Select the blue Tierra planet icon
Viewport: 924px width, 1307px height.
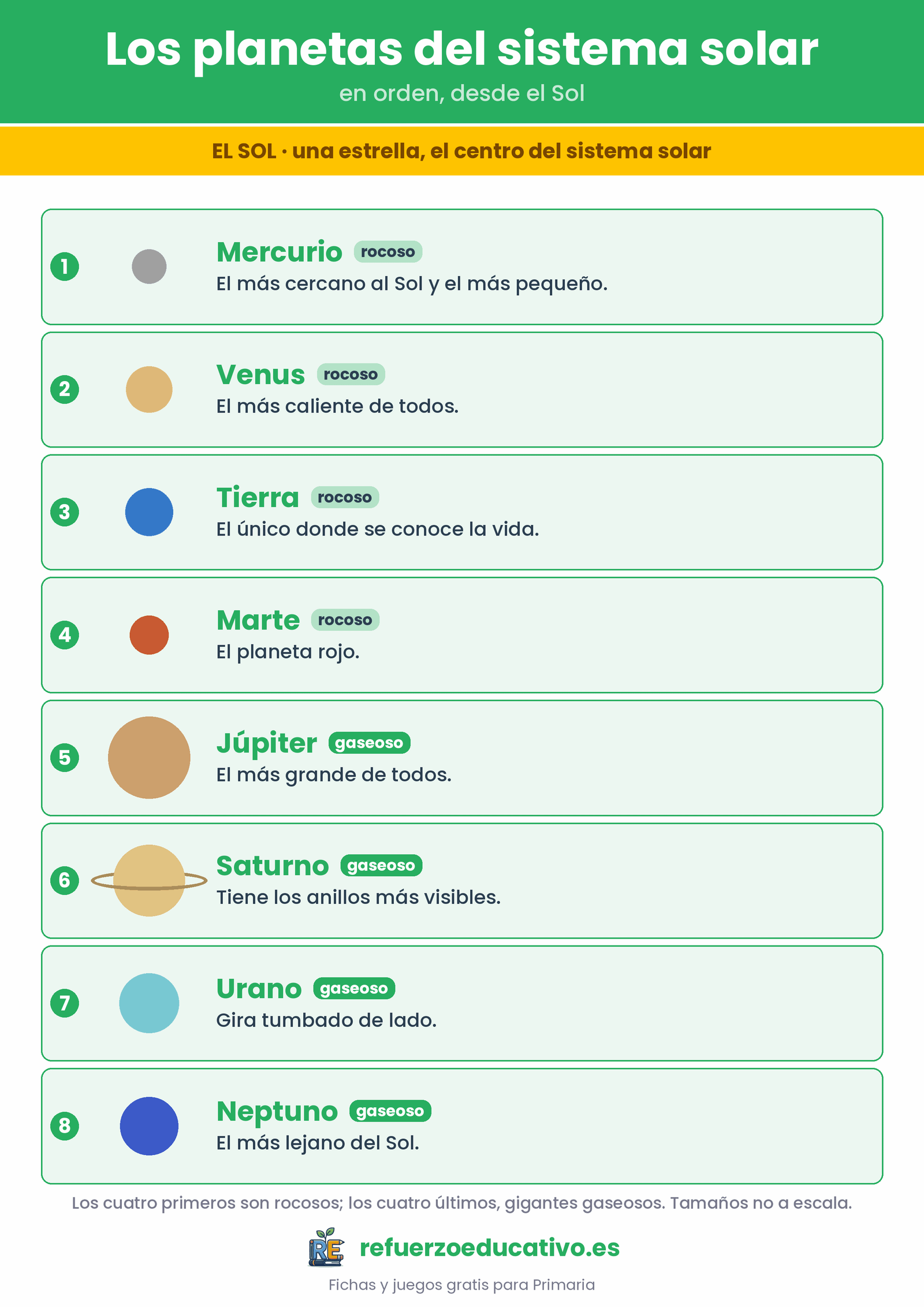click(x=149, y=512)
